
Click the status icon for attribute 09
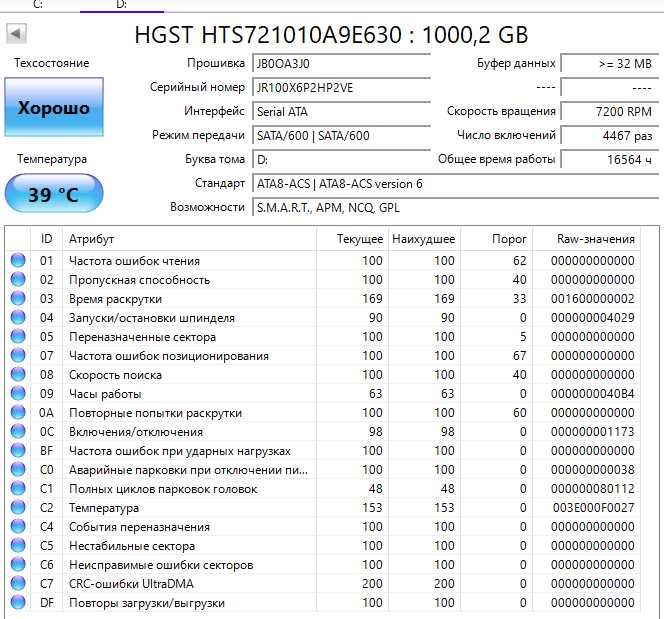(18, 393)
